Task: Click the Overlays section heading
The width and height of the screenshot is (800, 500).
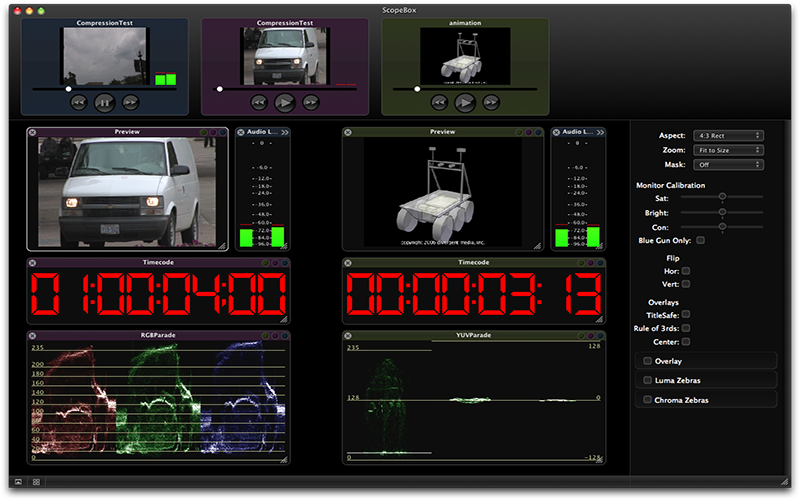Action: (x=663, y=302)
